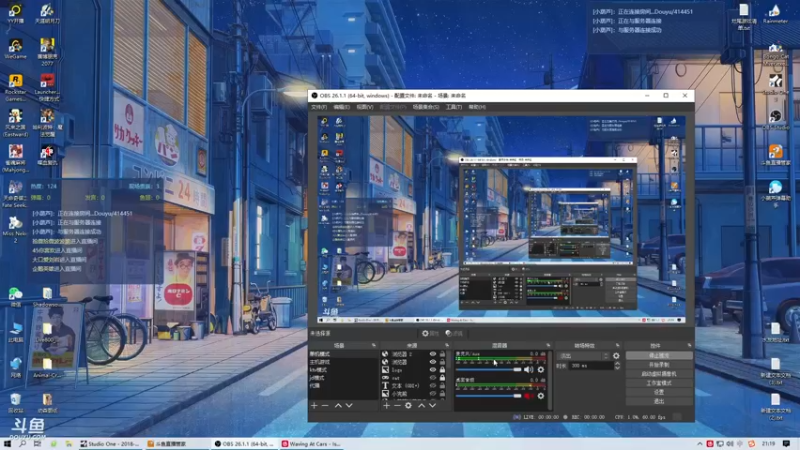Select the jd模式 scene in the Scenes list
This screenshot has height=450, width=800.
click(343, 378)
